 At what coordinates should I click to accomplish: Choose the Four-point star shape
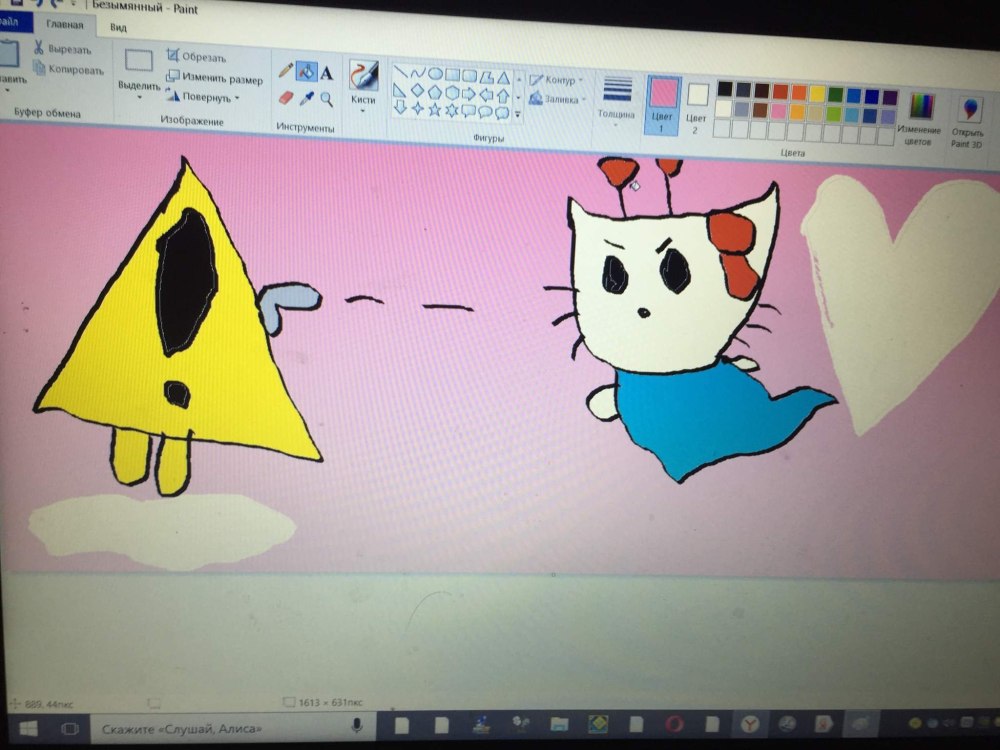[x=417, y=108]
